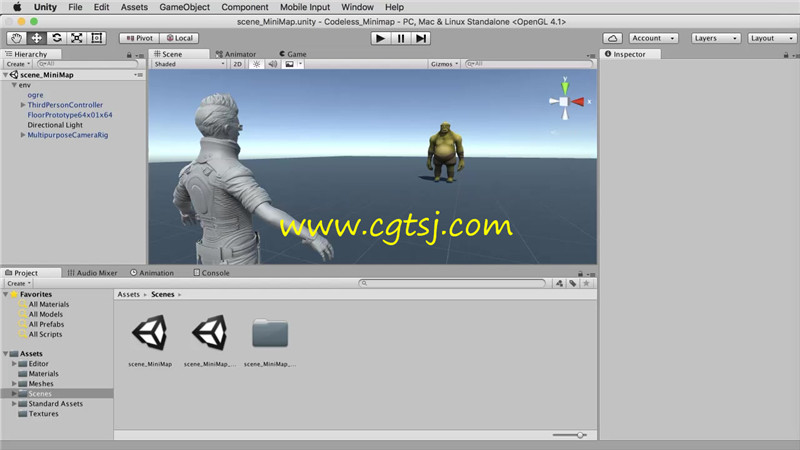Select the Move tool
The width and height of the screenshot is (800, 450).
[36, 38]
